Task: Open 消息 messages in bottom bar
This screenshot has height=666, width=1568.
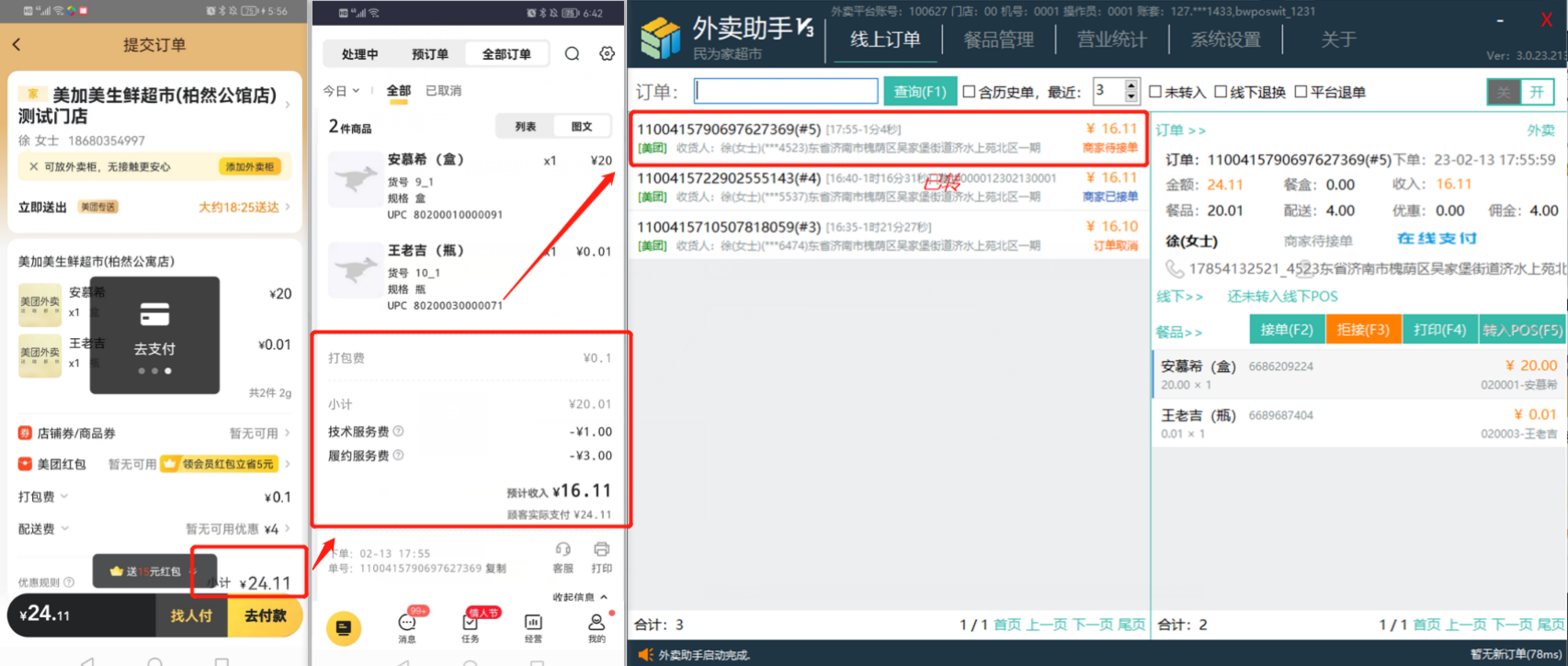Action: point(407,628)
